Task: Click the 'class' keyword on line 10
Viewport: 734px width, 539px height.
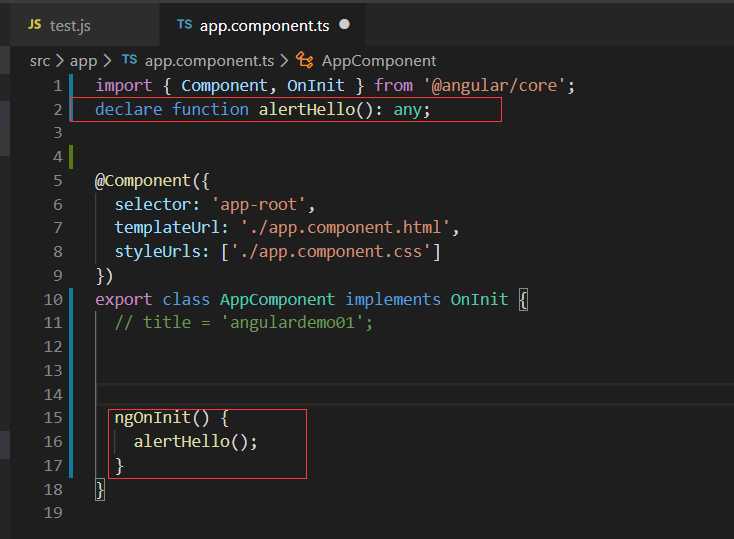Action: click(186, 300)
